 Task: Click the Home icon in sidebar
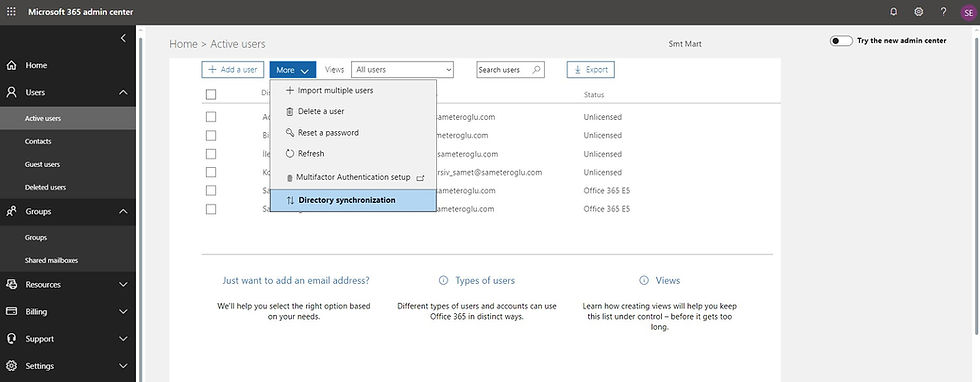(x=11, y=65)
